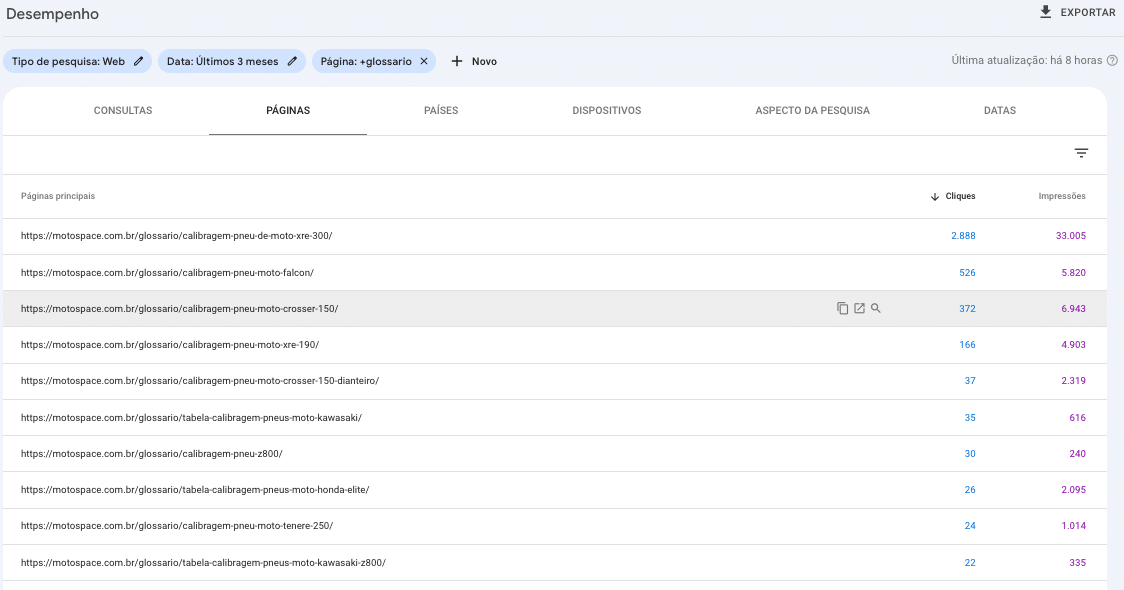1124x590 pixels.
Task: Click the 4.903 impressions value
Action: point(1073,345)
